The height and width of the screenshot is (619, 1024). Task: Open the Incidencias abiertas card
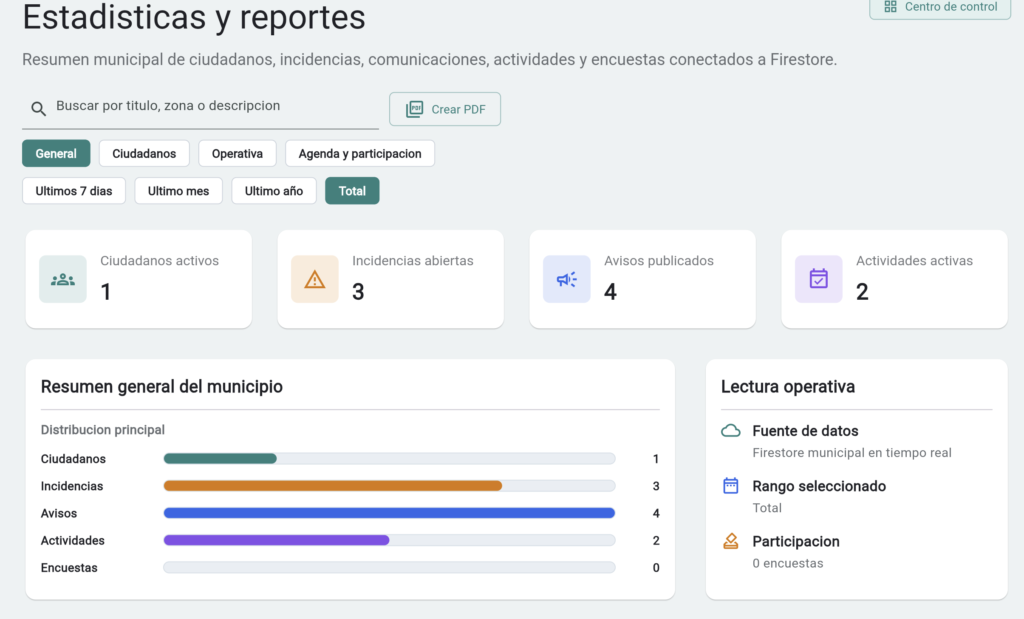coord(391,279)
